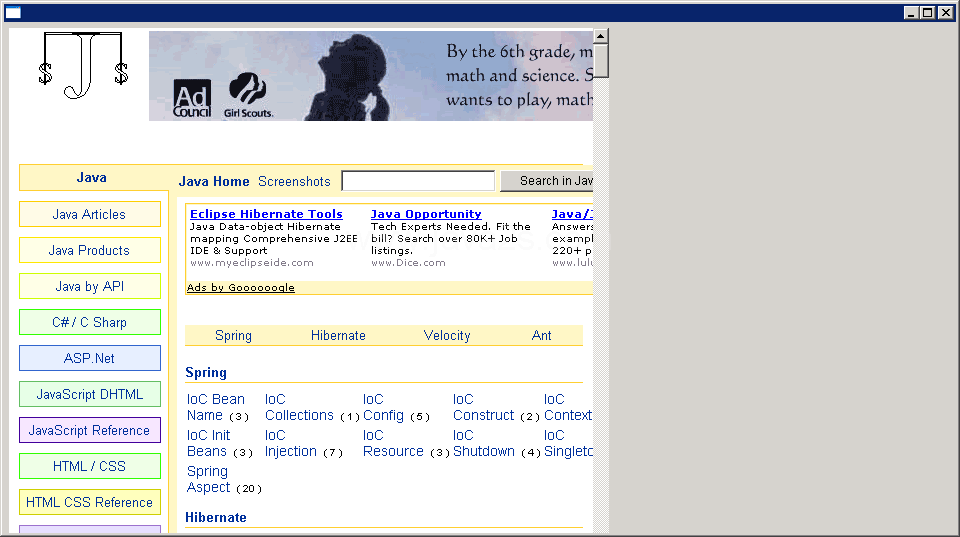Select the Ant tab
This screenshot has height=537, width=960.
(541, 336)
